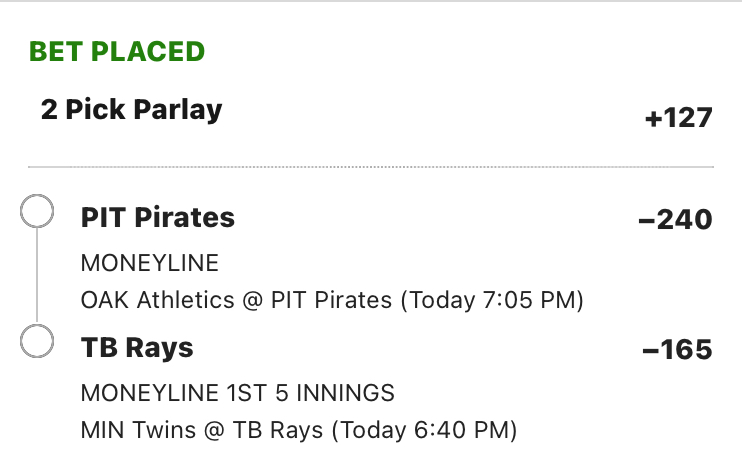Screen dimensions: 742x465
Task: Click the MONEYLINE label under PIT Pirates
Action: 149,264
